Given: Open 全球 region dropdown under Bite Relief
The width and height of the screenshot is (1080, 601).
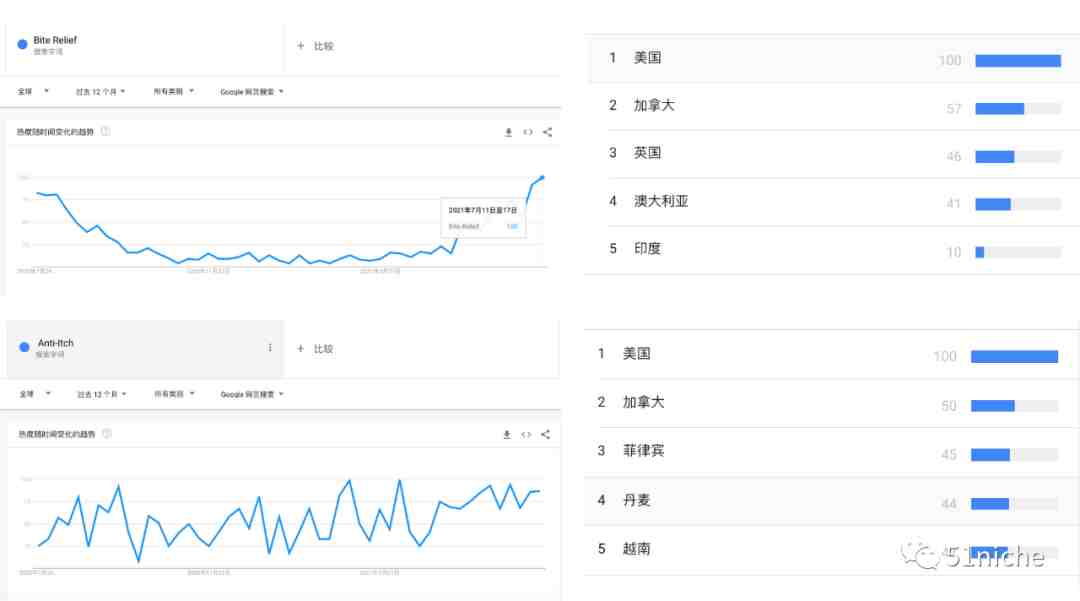Looking at the screenshot, I should 33,91.
